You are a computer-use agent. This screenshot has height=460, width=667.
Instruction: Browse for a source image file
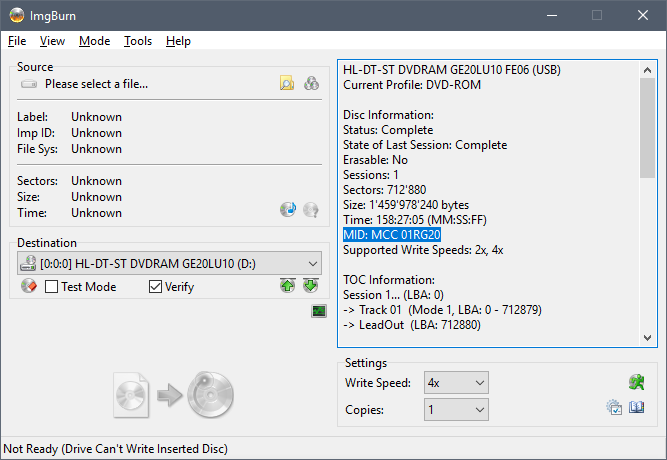point(287,83)
